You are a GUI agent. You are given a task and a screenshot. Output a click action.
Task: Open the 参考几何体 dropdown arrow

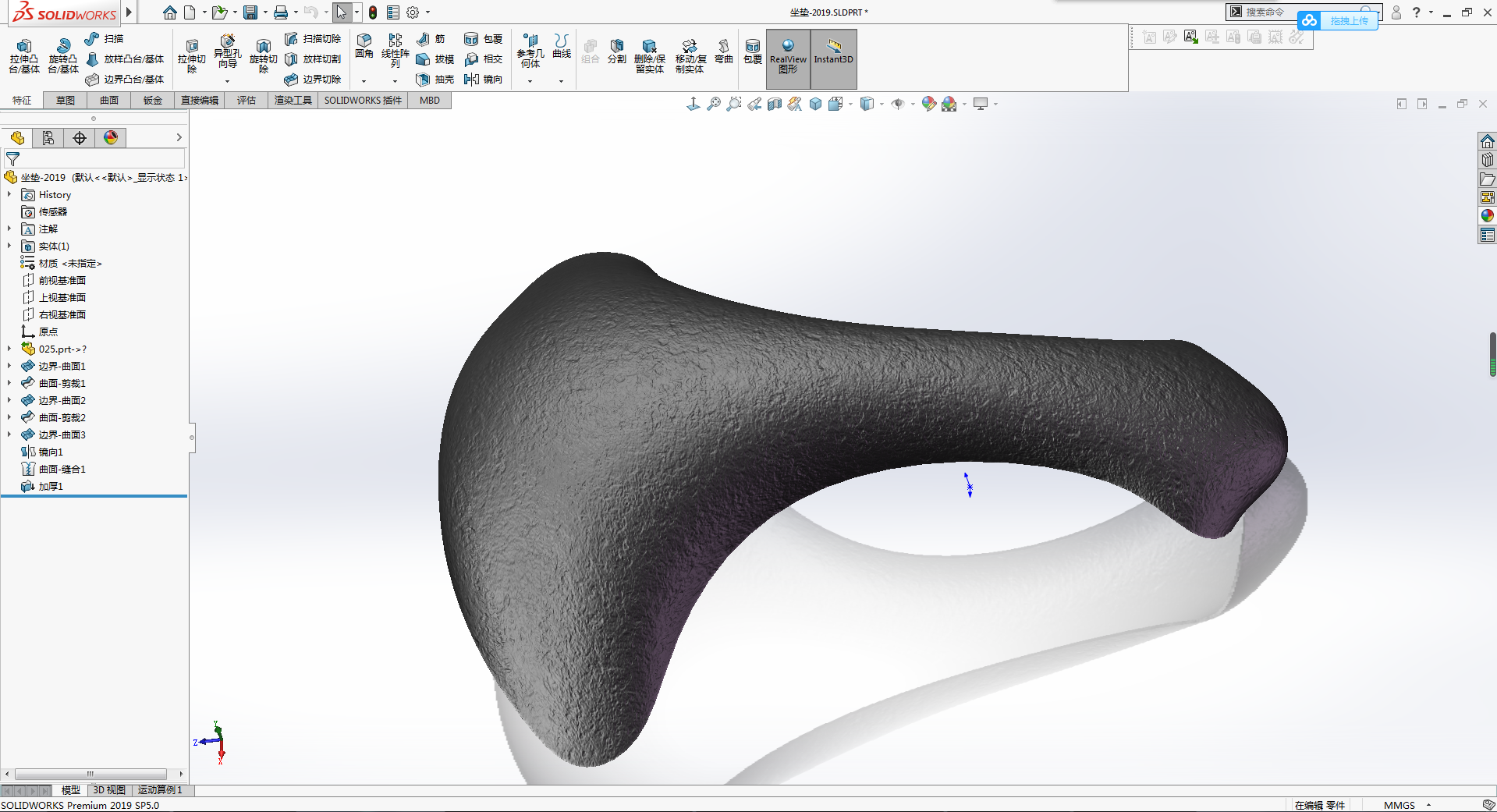coord(530,81)
